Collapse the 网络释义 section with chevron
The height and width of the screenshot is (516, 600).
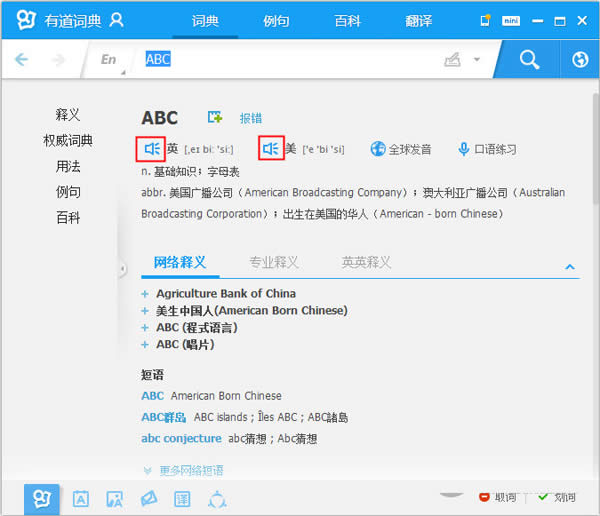click(x=570, y=266)
